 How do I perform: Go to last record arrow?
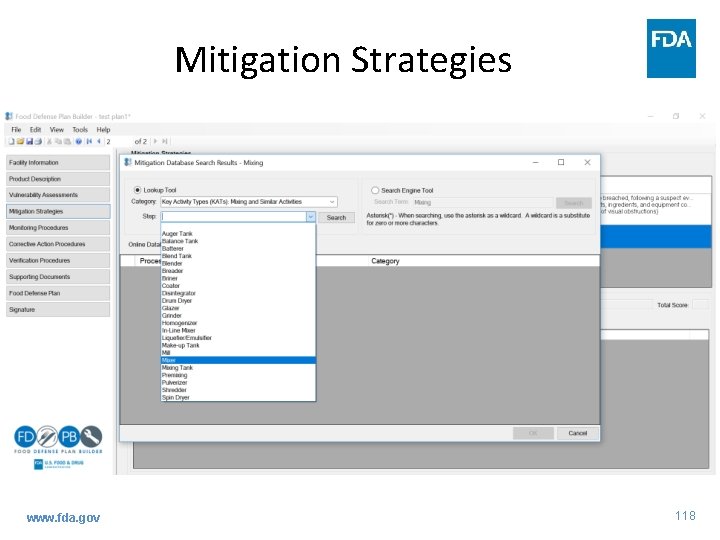point(164,141)
